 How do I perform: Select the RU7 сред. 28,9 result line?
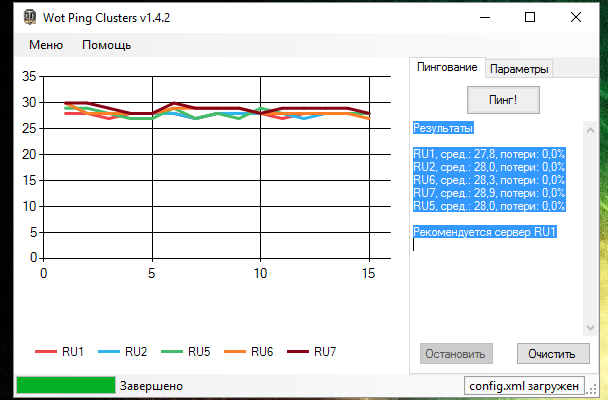(x=489, y=193)
